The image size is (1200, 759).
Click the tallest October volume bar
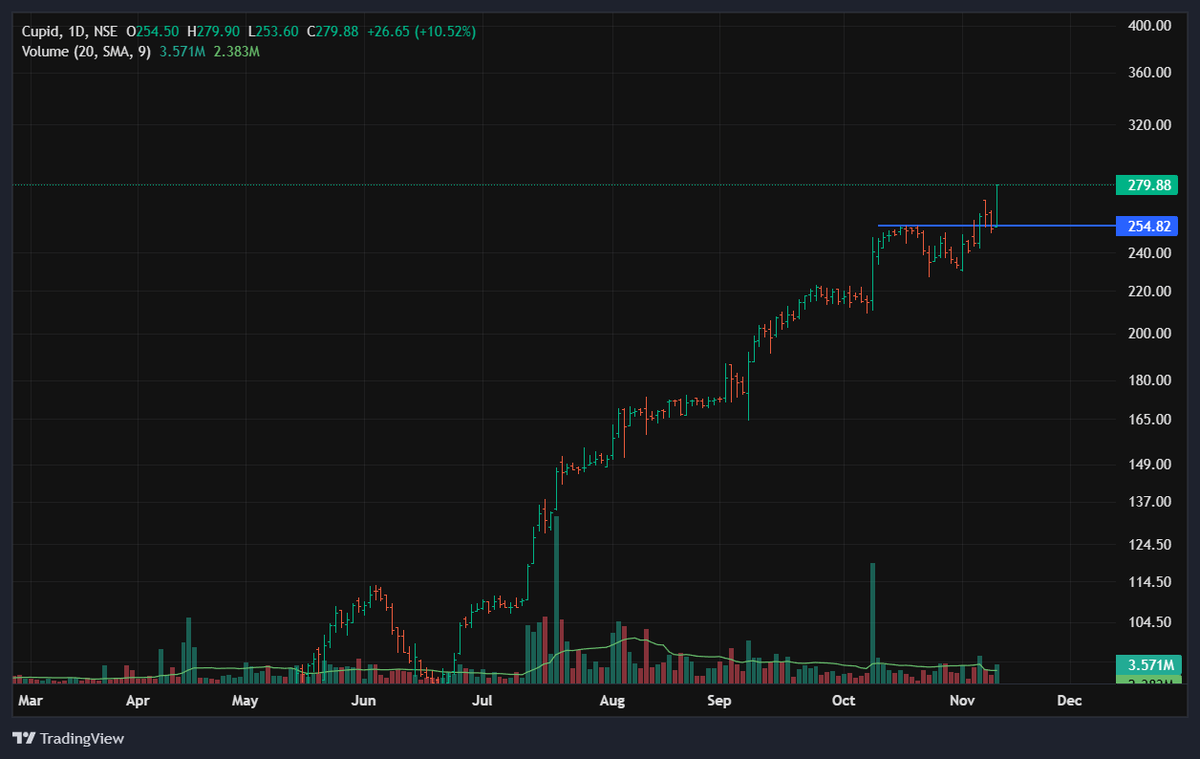(x=873, y=623)
